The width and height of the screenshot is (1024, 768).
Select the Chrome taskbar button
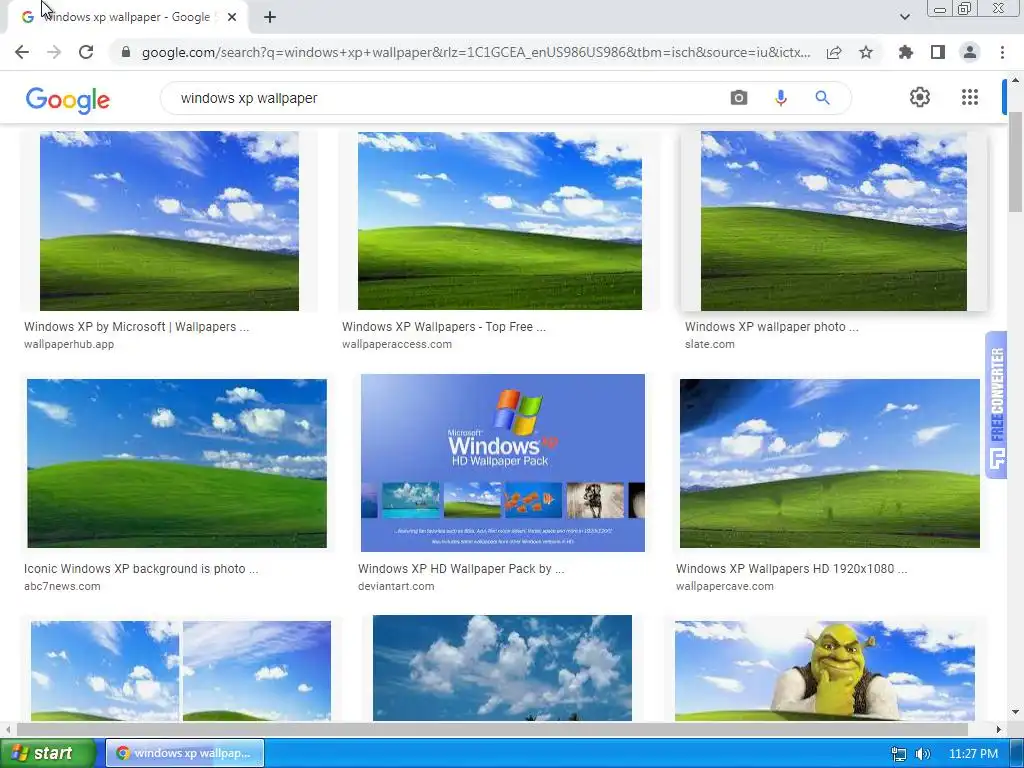(185, 753)
